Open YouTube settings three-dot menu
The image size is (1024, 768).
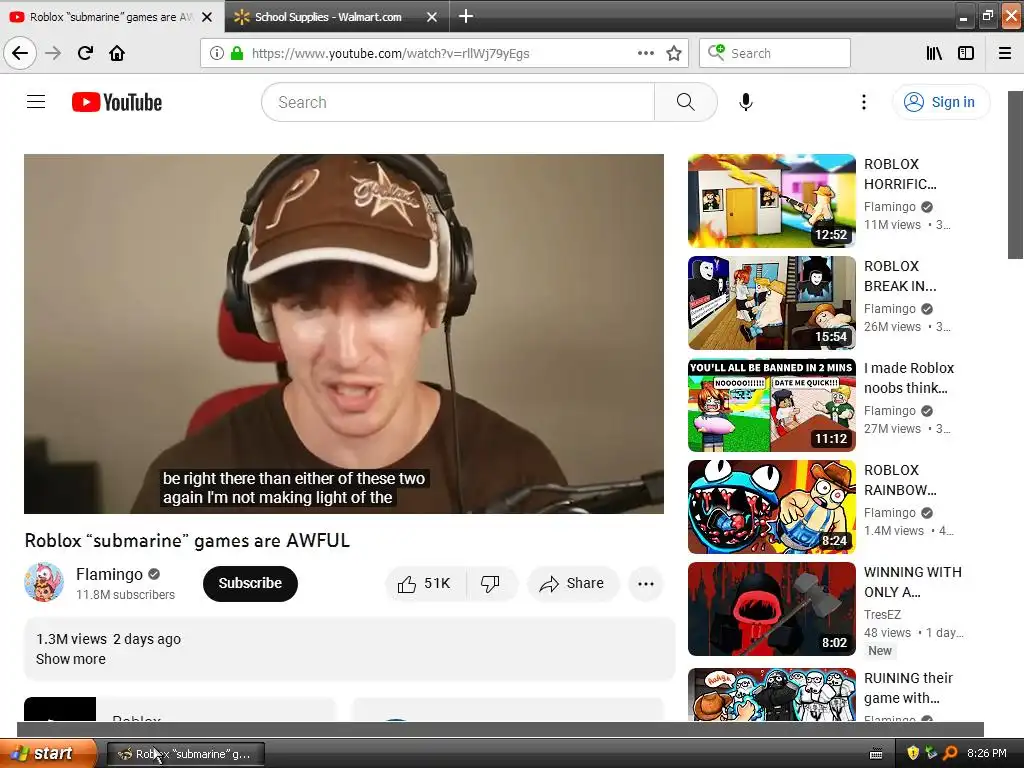[x=864, y=102]
